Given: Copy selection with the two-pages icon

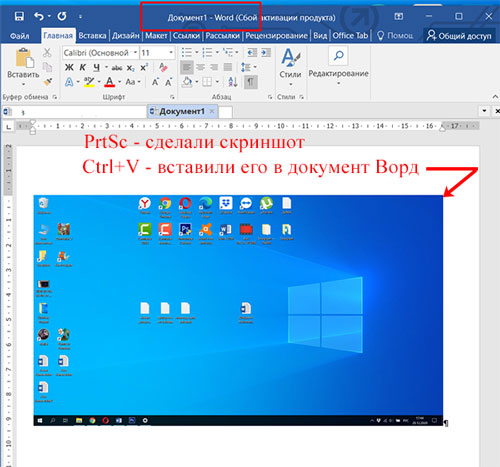Looking at the screenshot, I should (x=47, y=67).
